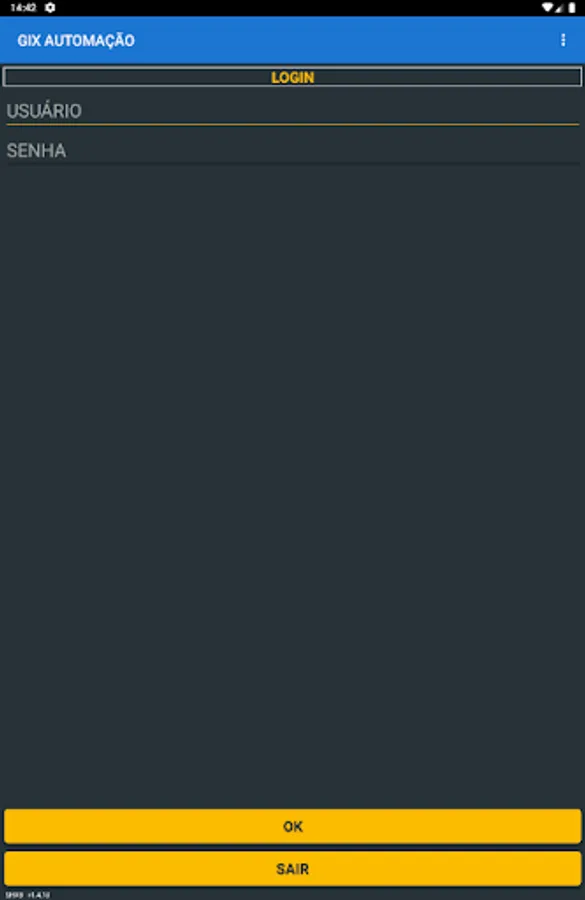Focus the SENHA password field

(292, 150)
